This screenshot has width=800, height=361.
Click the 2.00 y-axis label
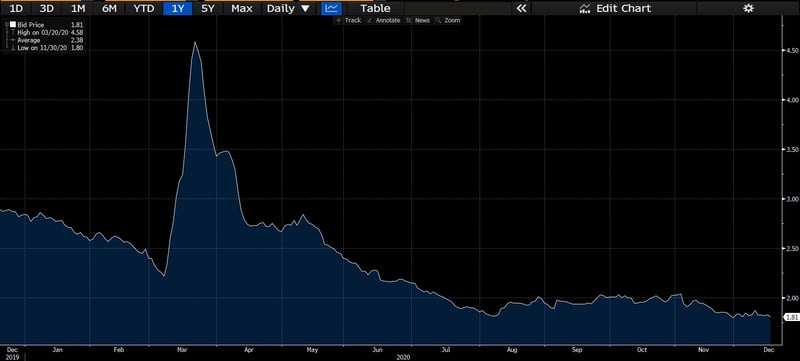click(791, 298)
